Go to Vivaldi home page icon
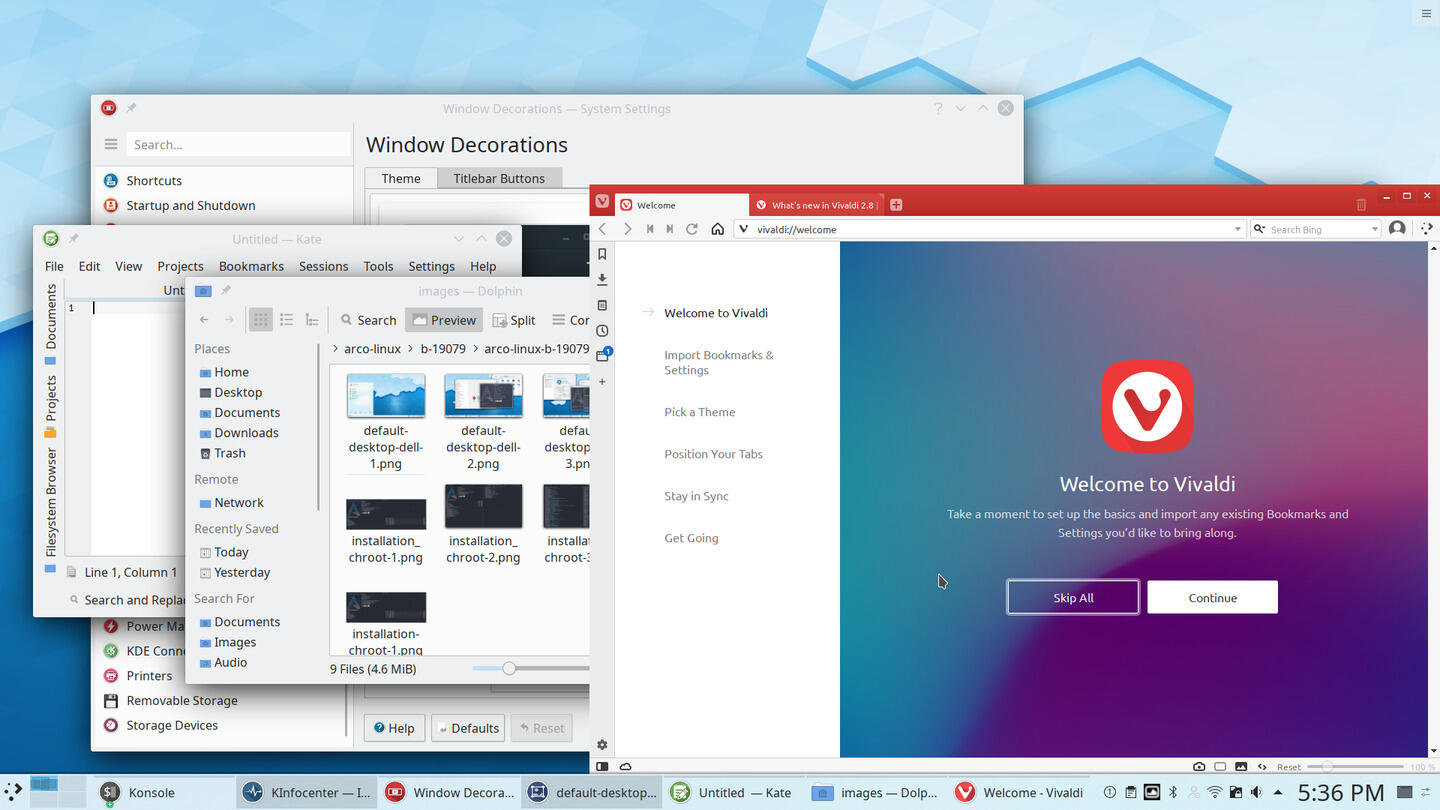The image size is (1440, 810). (717, 229)
